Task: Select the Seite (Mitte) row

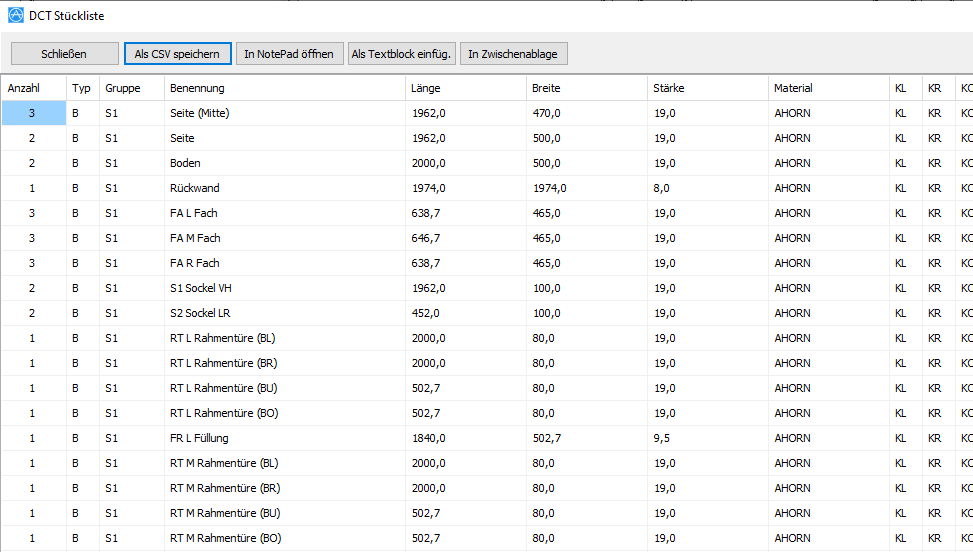Action: pyautogui.click(x=200, y=113)
